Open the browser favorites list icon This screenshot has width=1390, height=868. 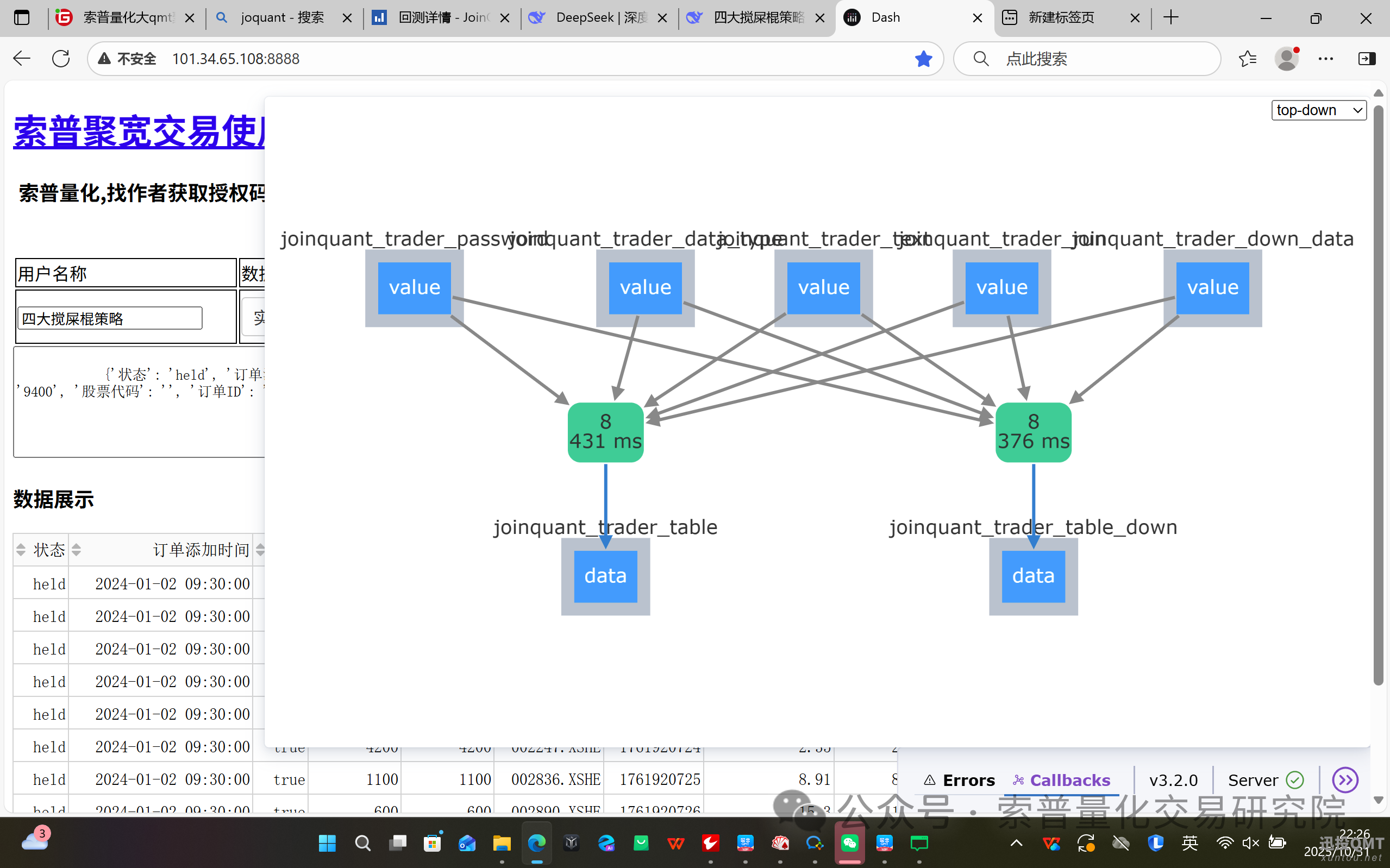pos(1247,59)
